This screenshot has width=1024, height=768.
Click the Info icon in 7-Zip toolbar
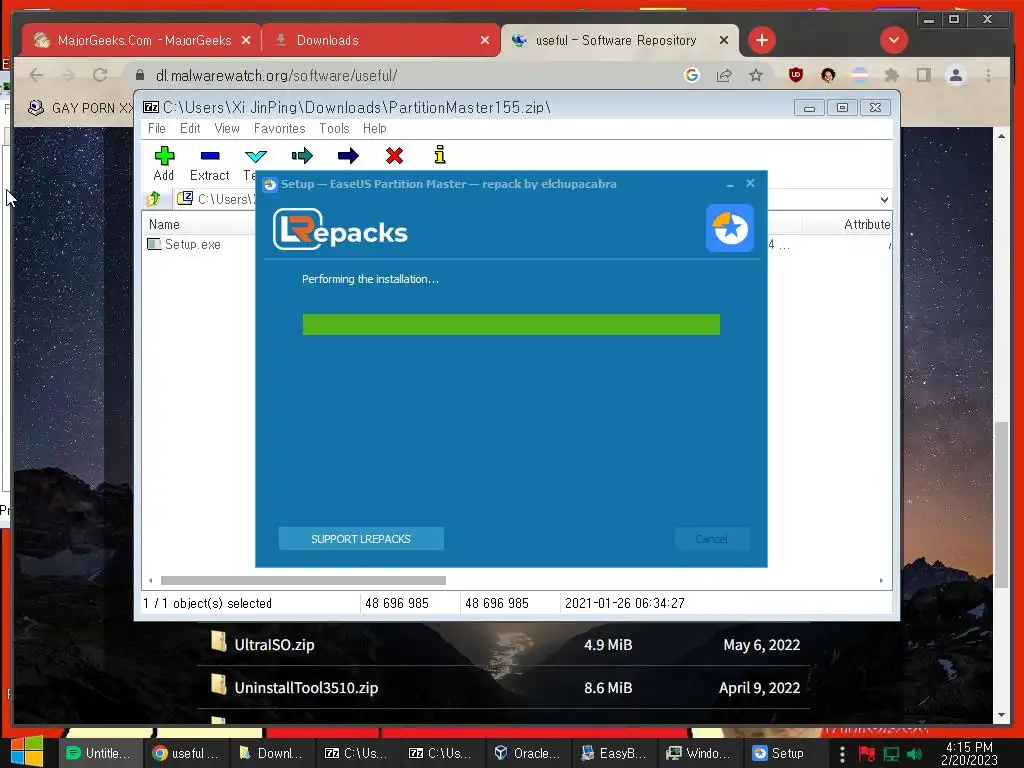point(440,155)
